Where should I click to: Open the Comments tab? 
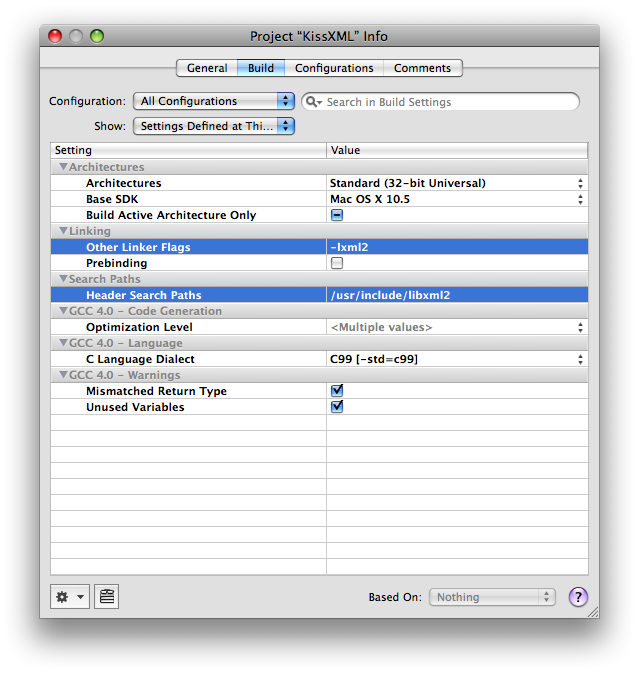click(x=422, y=68)
